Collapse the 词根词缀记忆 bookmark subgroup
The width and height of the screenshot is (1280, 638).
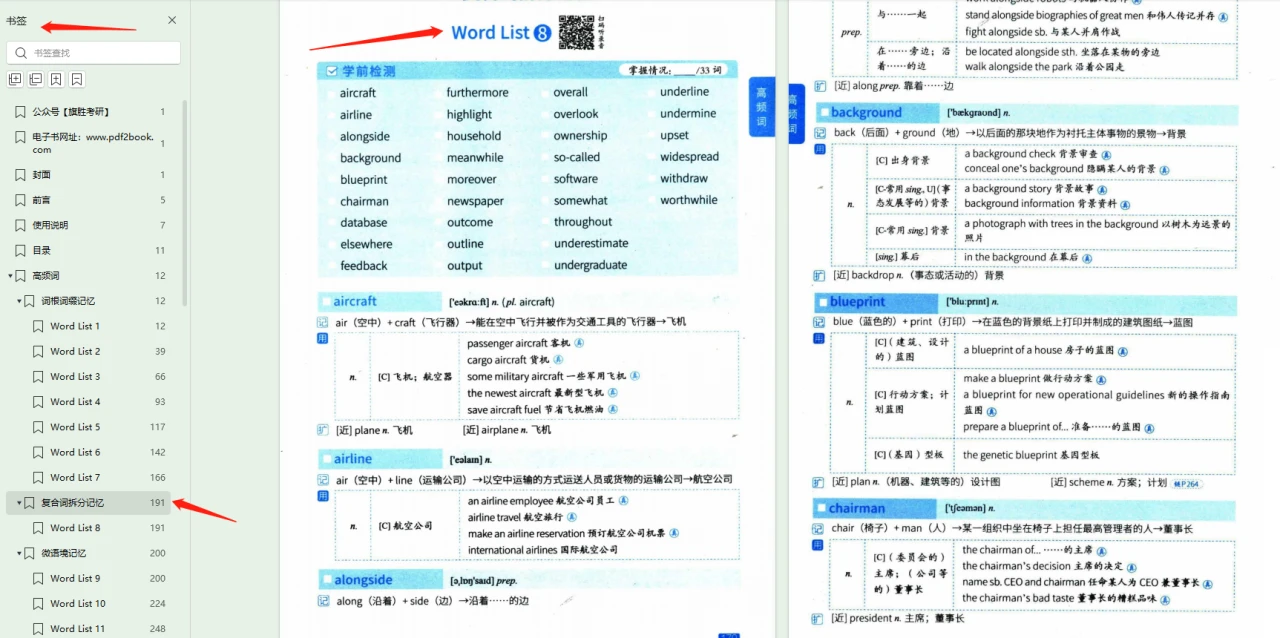click(19, 301)
